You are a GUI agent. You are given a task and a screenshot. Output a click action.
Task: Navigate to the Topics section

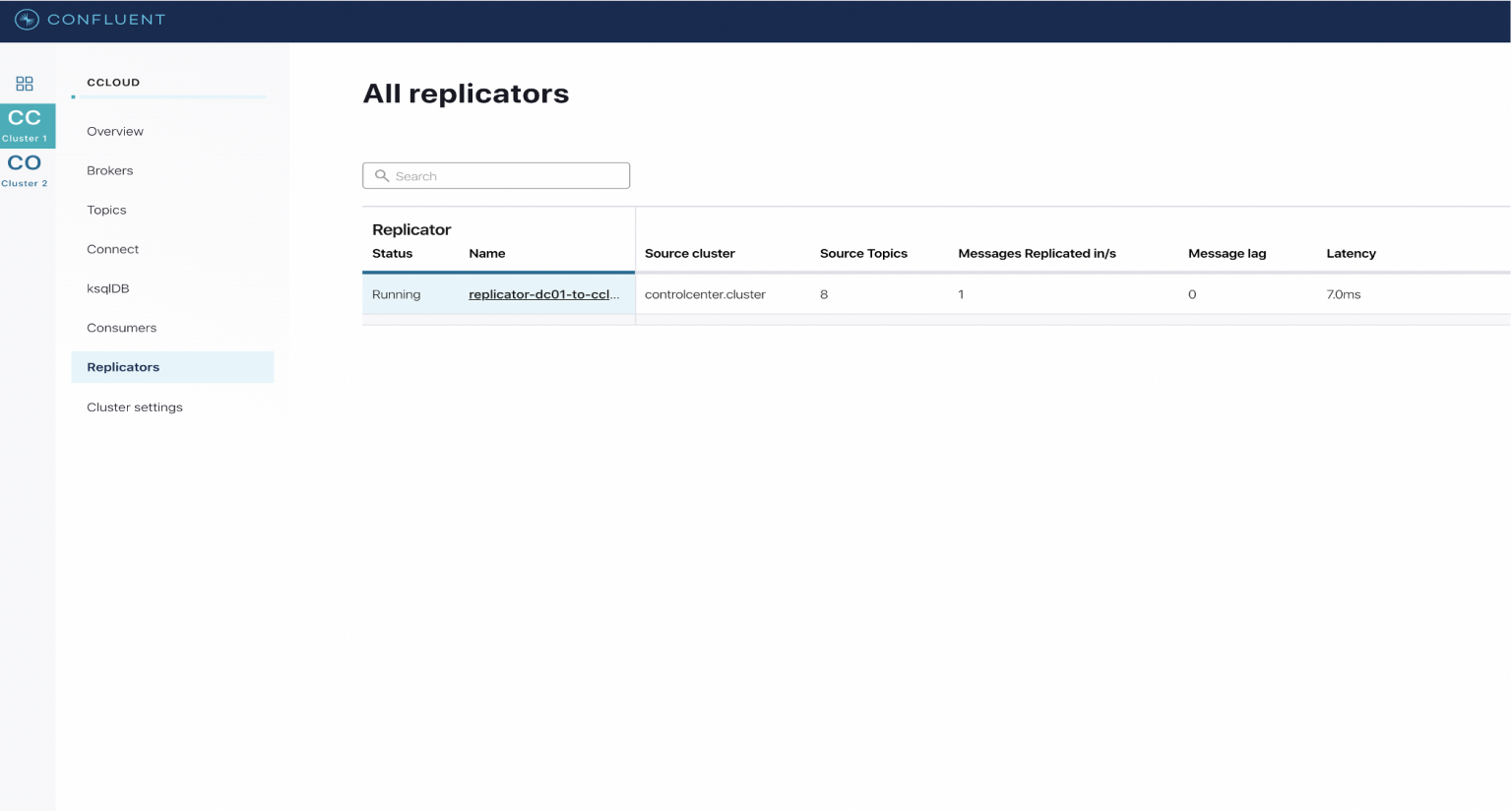(x=105, y=210)
